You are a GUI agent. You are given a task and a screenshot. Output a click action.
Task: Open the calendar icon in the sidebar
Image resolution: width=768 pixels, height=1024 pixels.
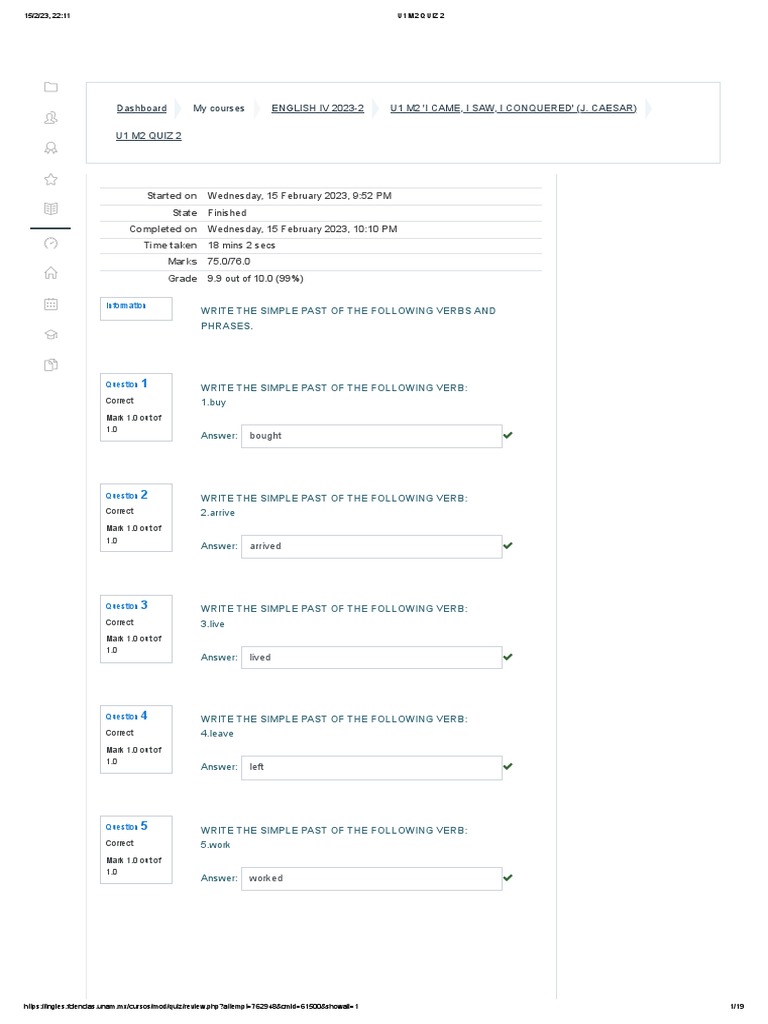click(x=51, y=304)
